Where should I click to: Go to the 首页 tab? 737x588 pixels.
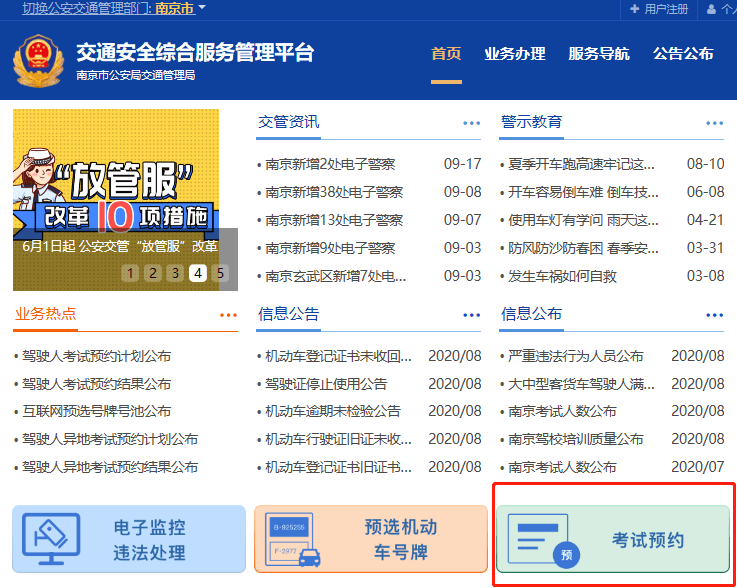click(x=446, y=53)
